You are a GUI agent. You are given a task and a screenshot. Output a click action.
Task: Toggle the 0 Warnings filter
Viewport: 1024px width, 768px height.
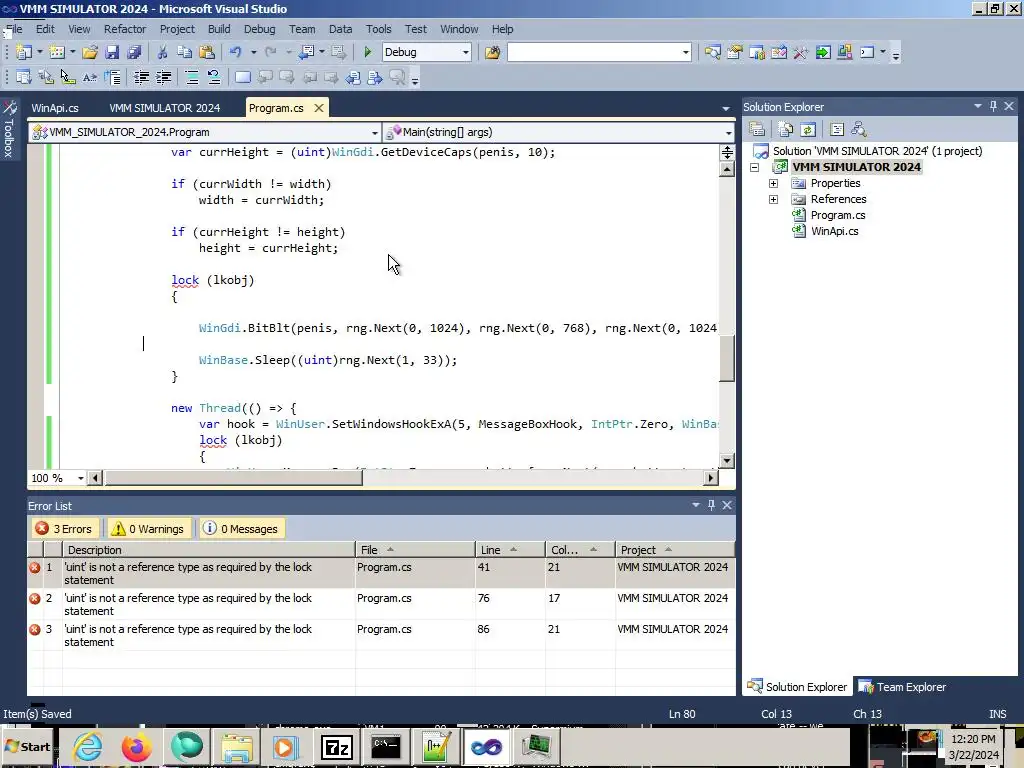pyautogui.click(x=148, y=528)
